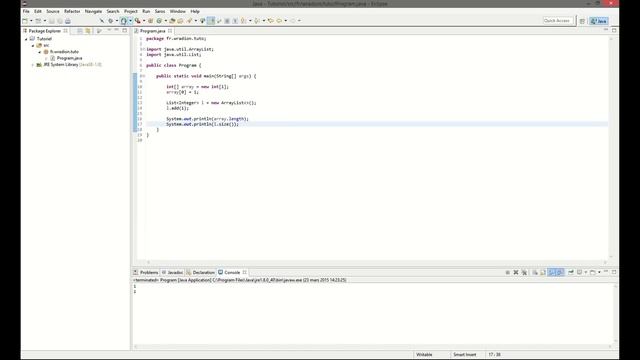Open the File menu
The height and width of the screenshot is (360, 640).
[x=26, y=11]
